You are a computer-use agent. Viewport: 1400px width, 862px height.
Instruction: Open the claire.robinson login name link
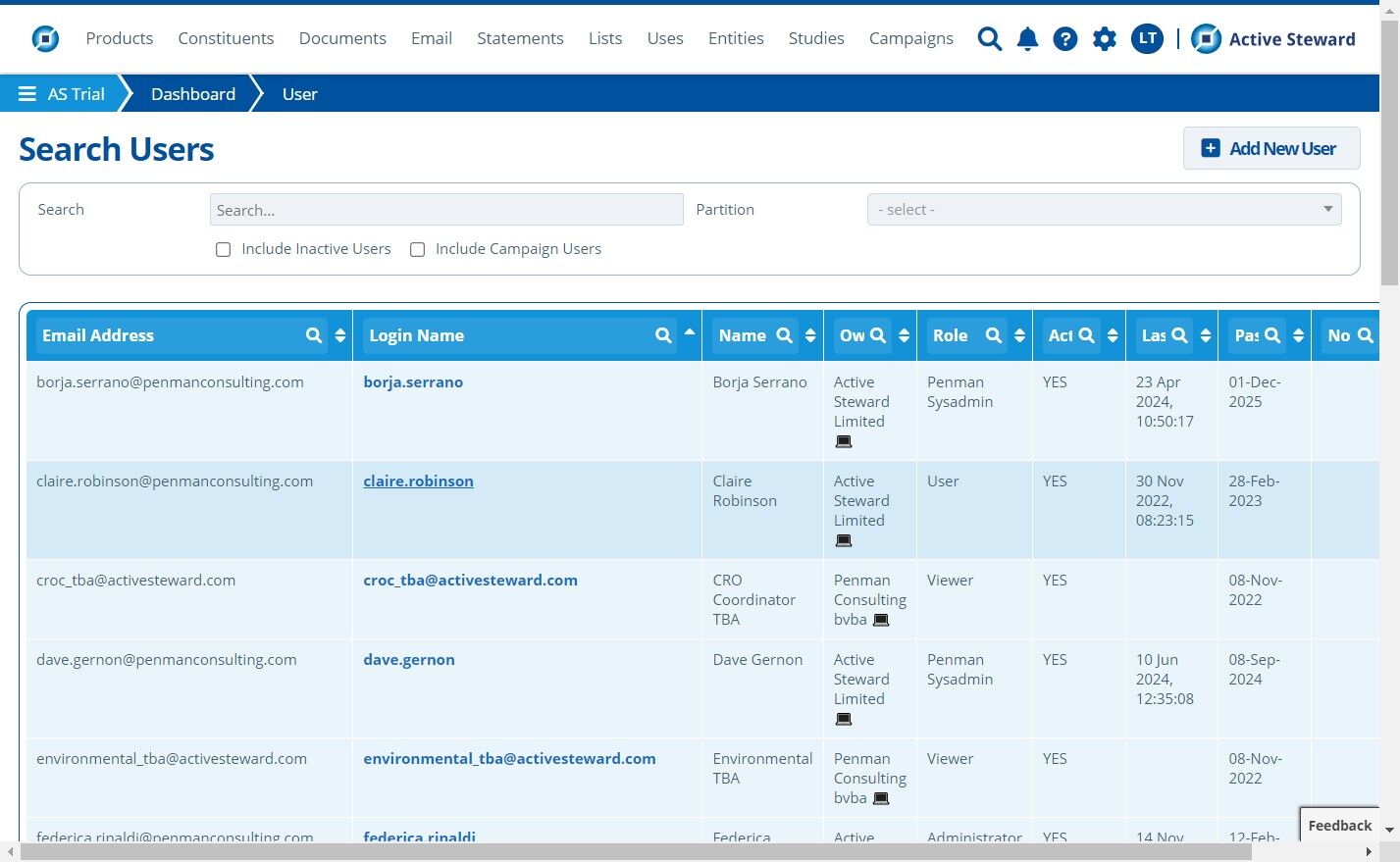pos(418,482)
